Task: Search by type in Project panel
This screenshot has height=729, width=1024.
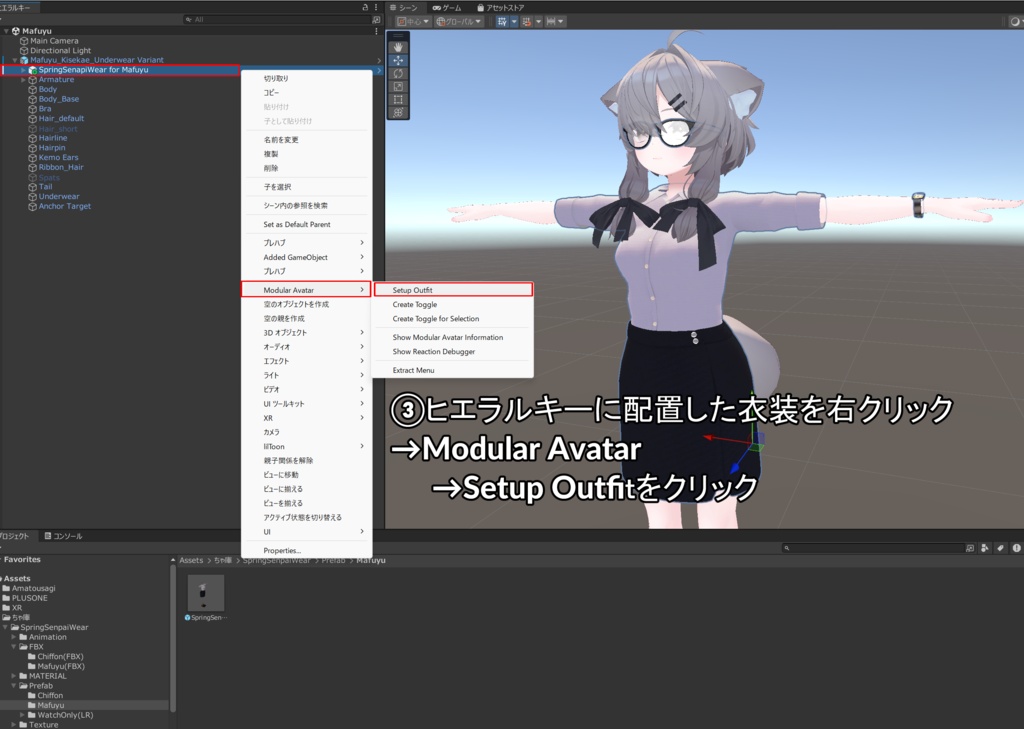Action: coord(985,548)
